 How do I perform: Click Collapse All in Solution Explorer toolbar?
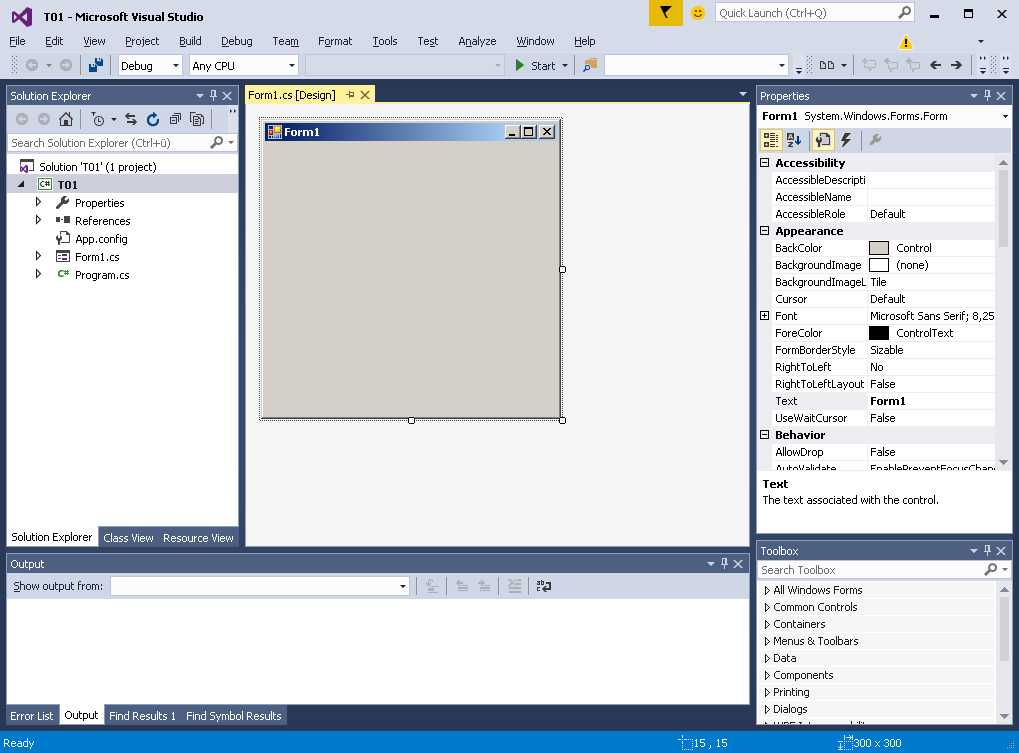175,119
